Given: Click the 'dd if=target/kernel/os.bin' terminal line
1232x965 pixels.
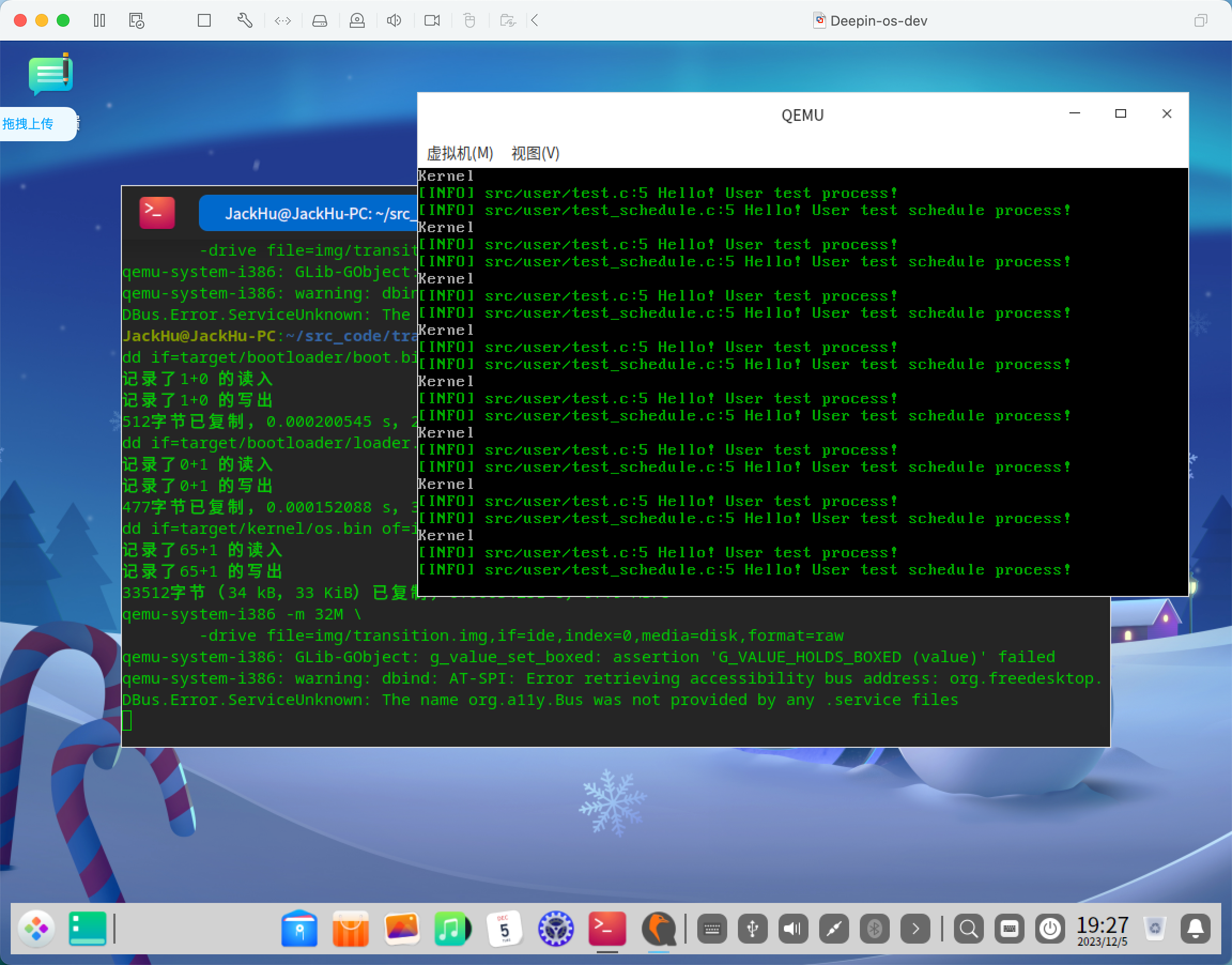Looking at the screenshot, I should tap(270, 529).
